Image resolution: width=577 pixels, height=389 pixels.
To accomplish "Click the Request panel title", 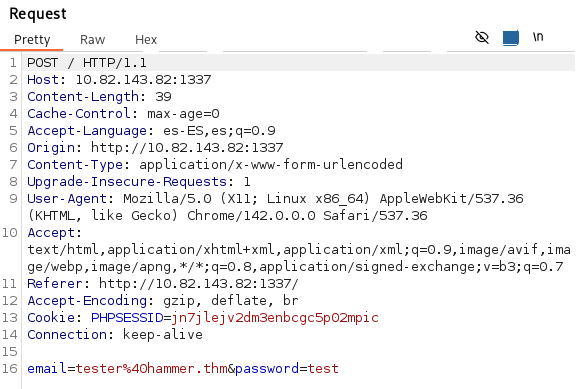I will coord(38,14).
